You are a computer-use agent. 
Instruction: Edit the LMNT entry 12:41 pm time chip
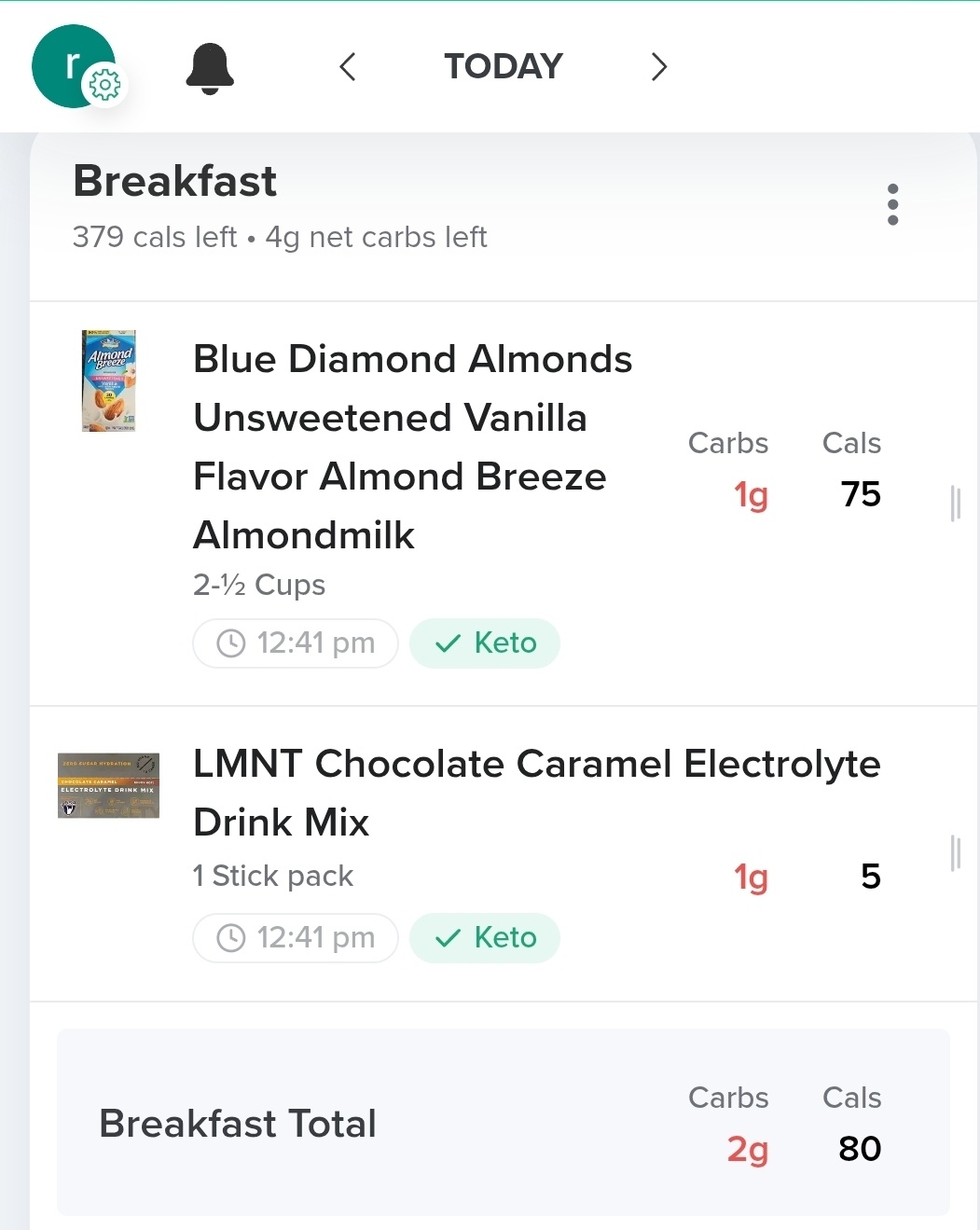click(296, 938)
